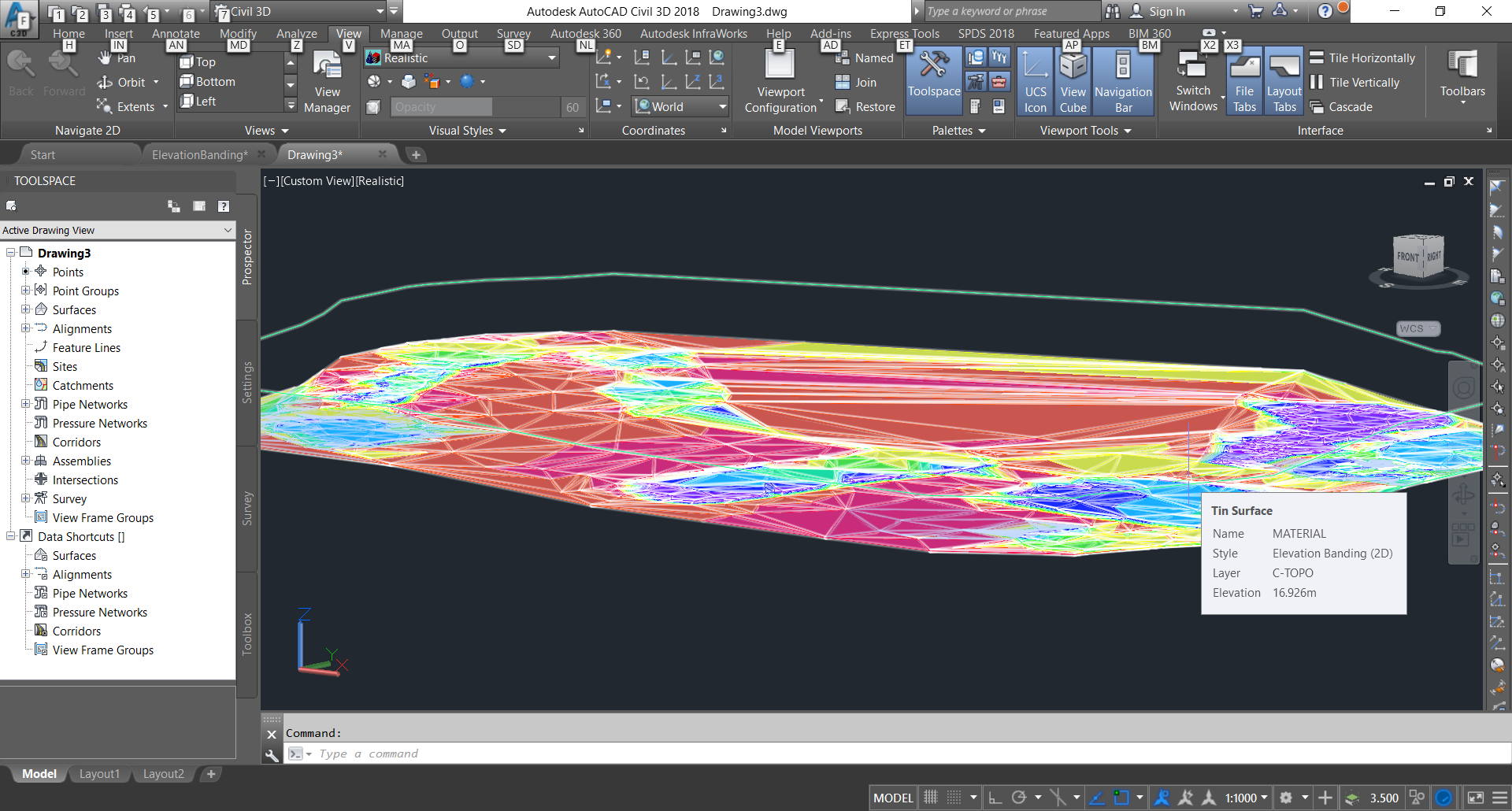Open the Toolspace palette
The height and width of the screenshot is (811, 1512).
[x=933, y=79]
